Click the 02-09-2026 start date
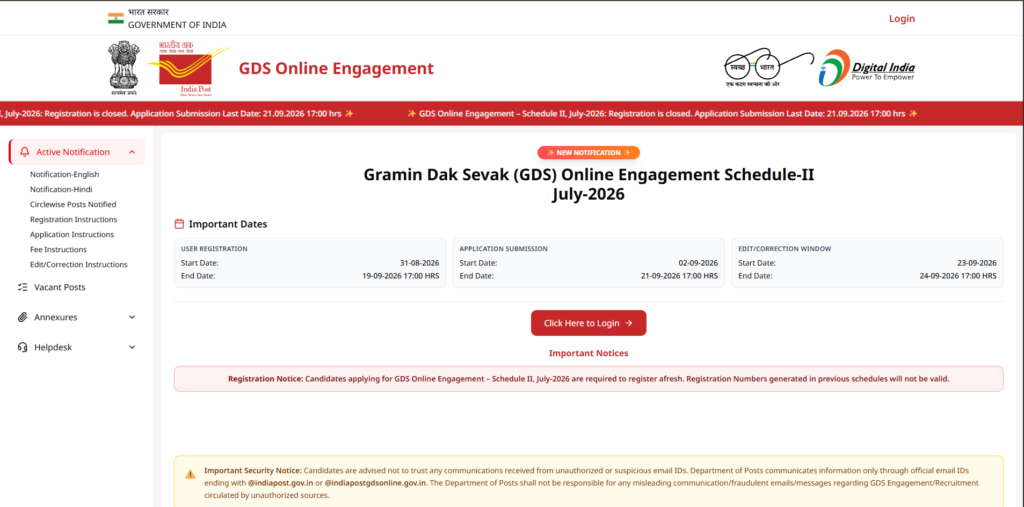Viewport: 1024px width, 507px height. 698,263
